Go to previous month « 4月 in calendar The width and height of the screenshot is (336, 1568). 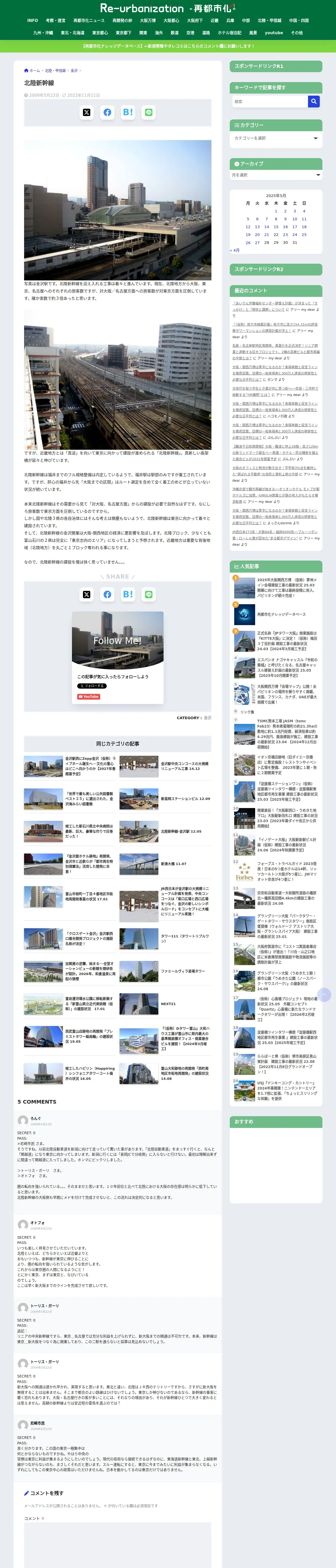[235, 250]
